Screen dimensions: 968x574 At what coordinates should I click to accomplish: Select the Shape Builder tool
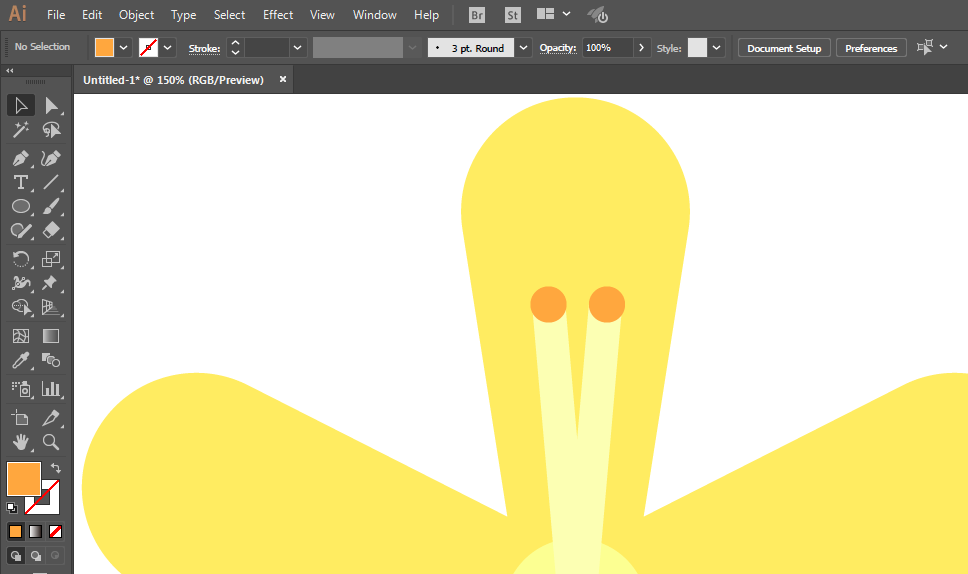(x=21, y=307)
